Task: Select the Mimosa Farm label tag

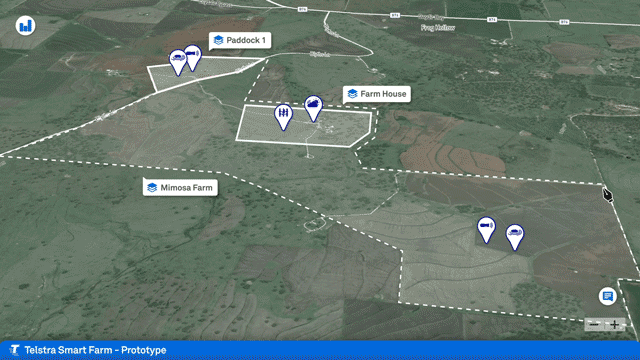Action: 180,188
